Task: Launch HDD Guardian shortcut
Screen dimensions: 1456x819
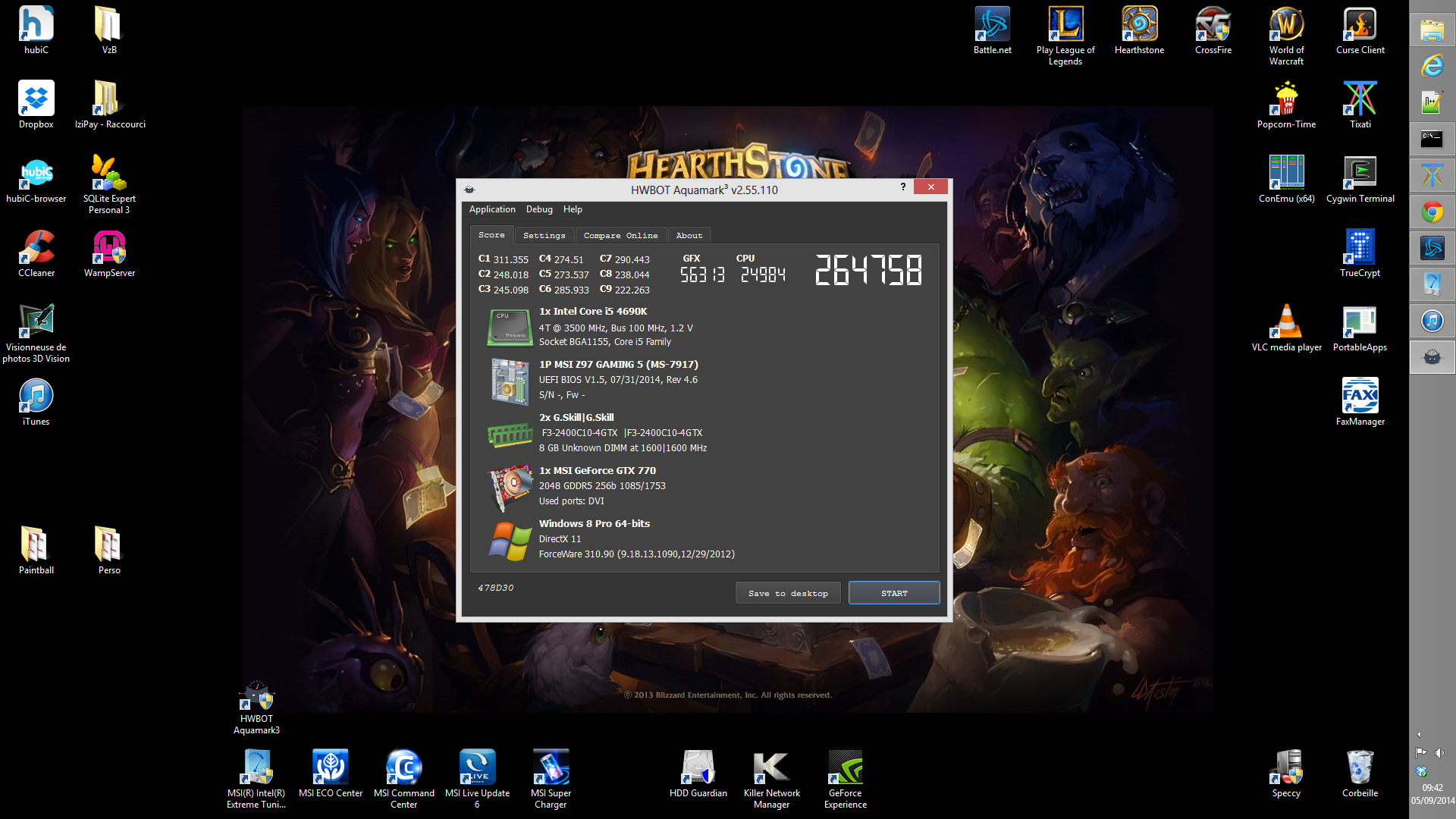Action: click(698, 773)
